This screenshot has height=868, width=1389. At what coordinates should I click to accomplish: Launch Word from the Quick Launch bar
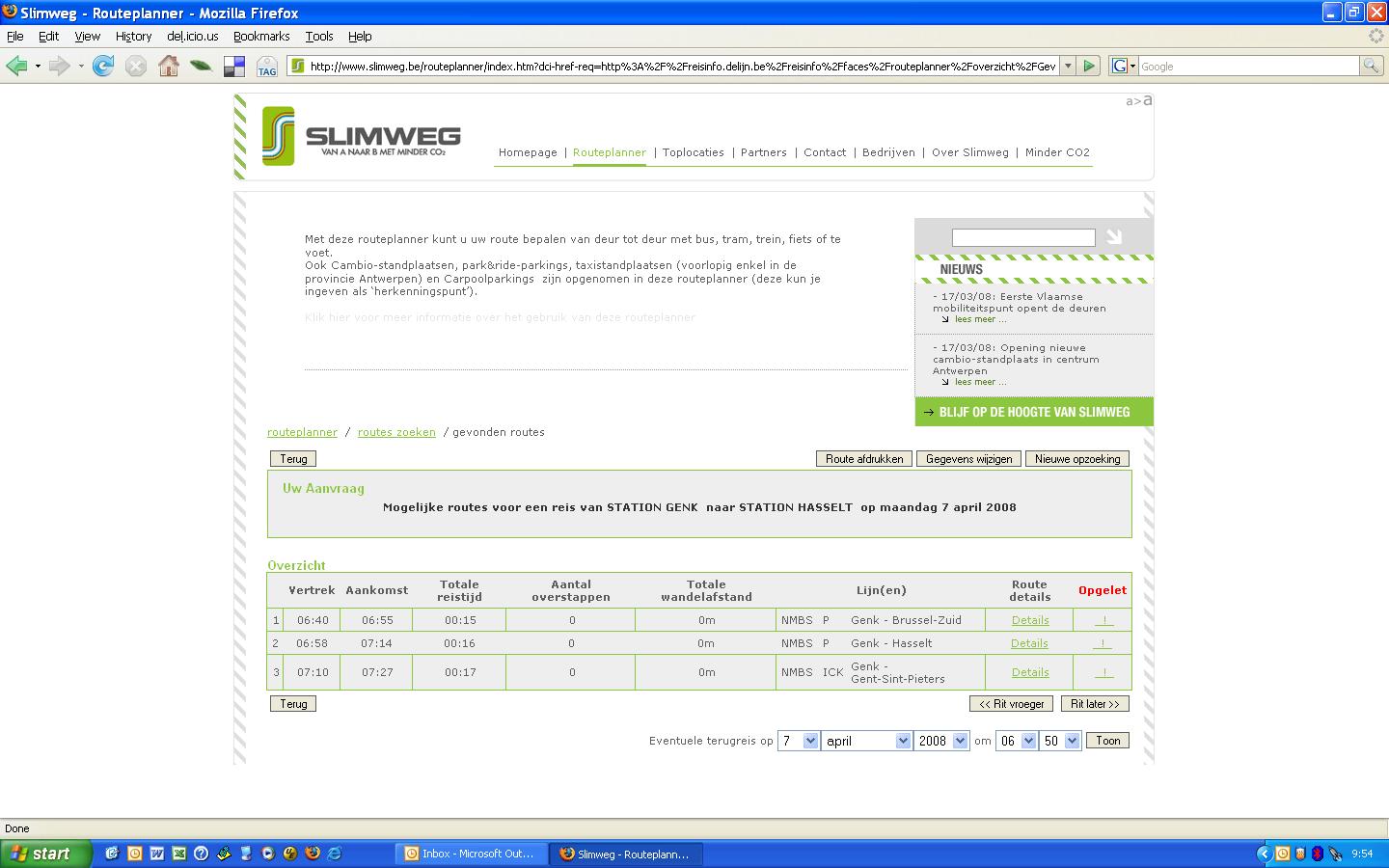click(x=156, y=854)
